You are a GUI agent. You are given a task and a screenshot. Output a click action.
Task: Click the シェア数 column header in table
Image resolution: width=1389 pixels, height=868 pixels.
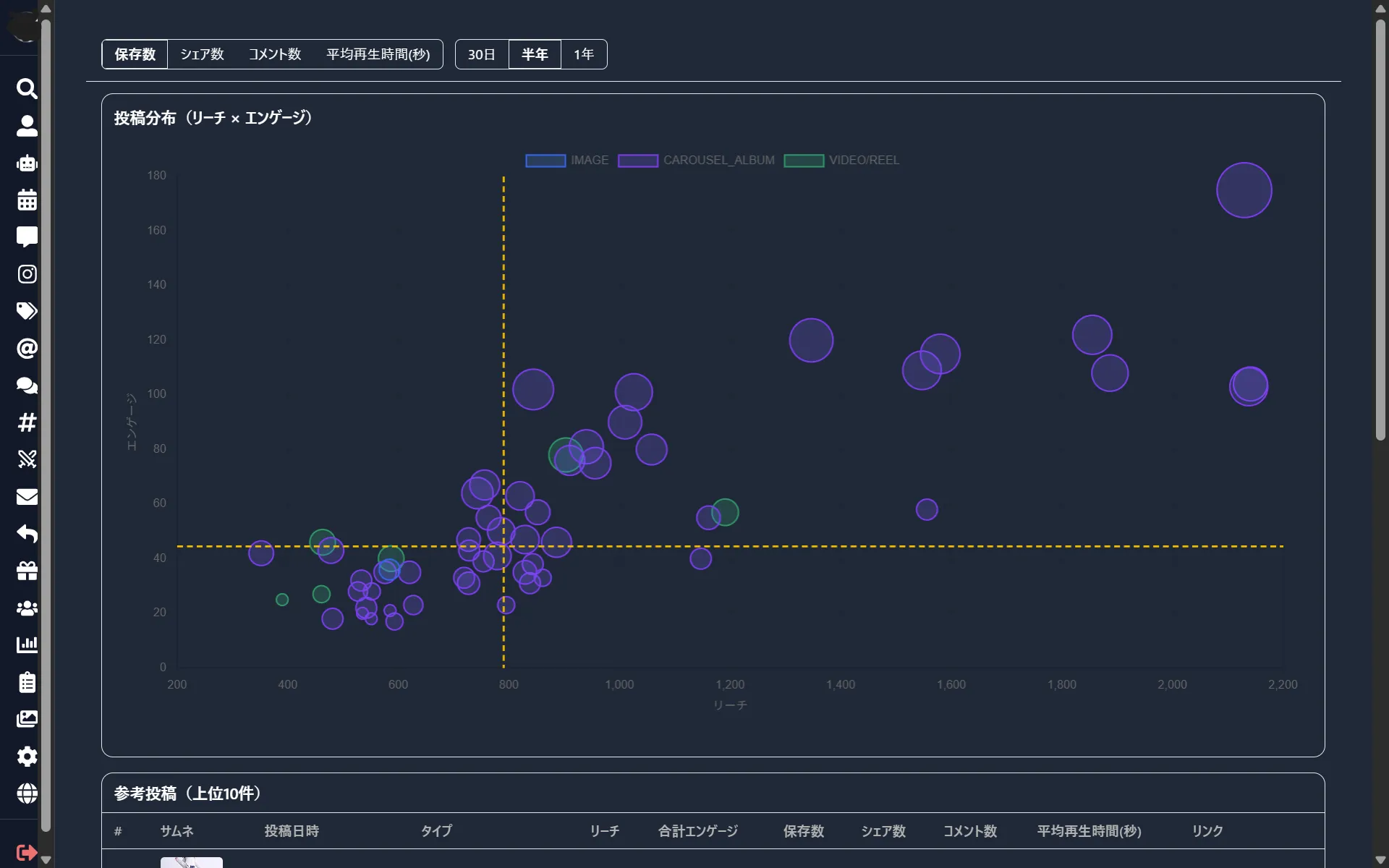click(x=883, y=831)
